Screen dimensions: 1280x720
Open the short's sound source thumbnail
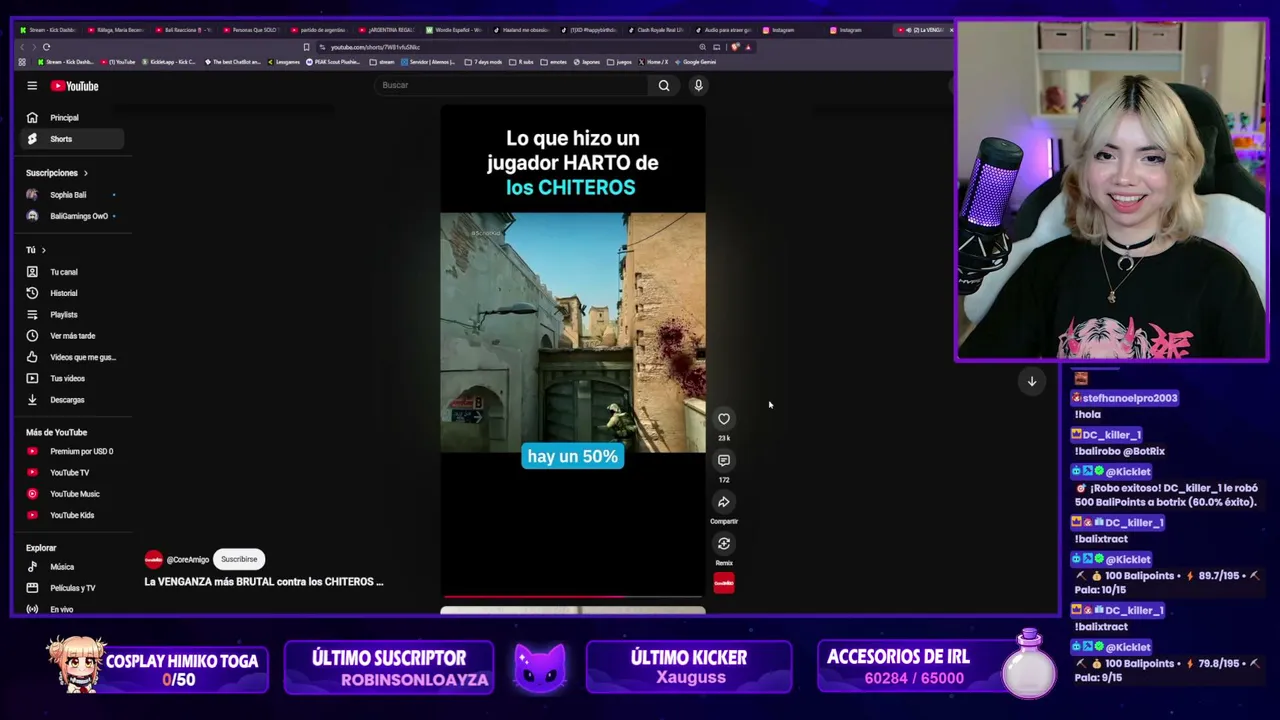tap(724, 583)
